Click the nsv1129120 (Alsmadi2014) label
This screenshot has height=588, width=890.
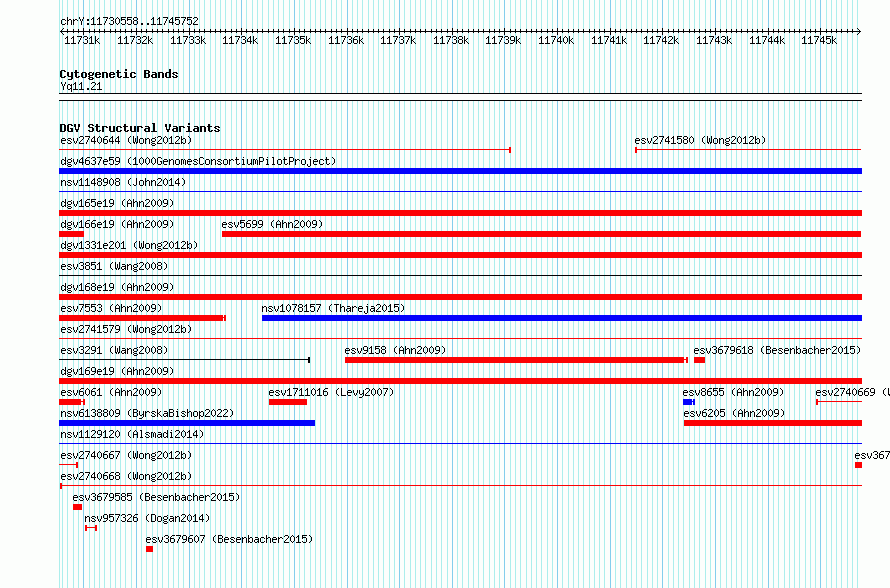[132, 434]
